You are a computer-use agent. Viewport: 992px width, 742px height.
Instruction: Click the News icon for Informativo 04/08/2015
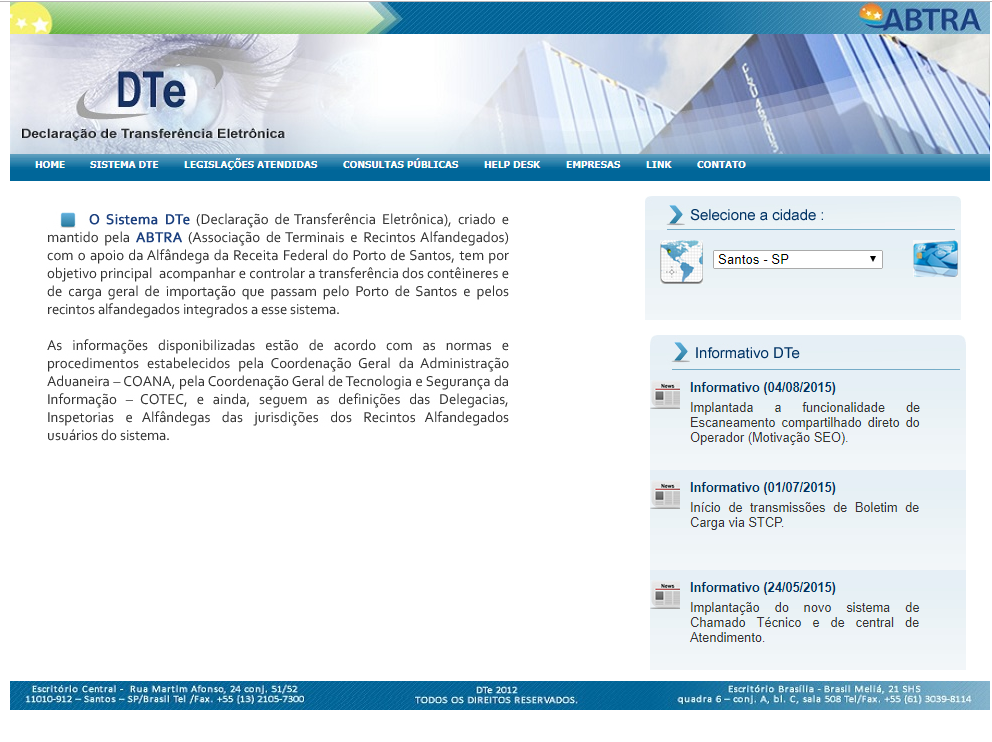tap(667, 396)
